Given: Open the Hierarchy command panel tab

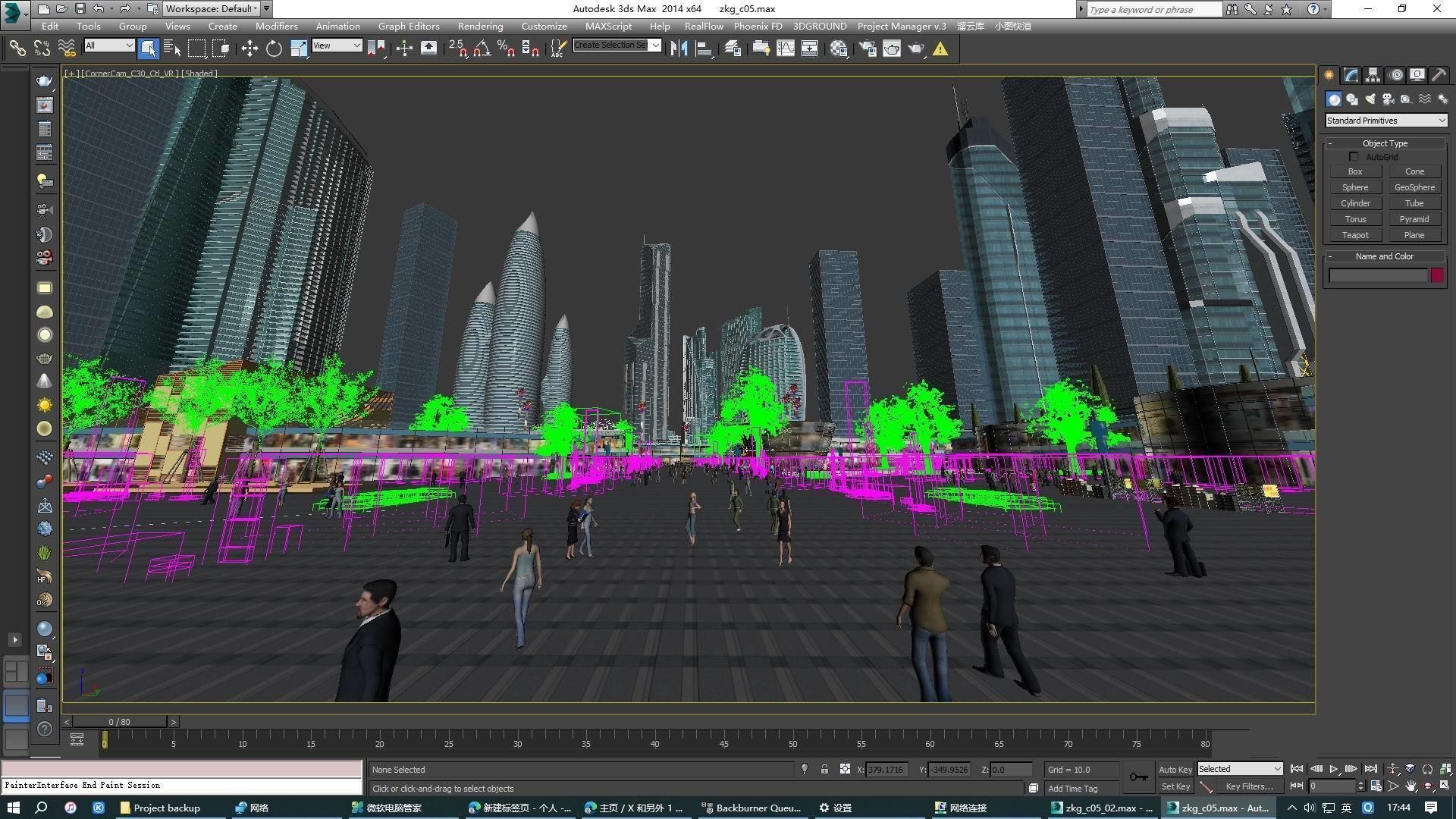Looking at the screenshot, I should coord(1373,75).
